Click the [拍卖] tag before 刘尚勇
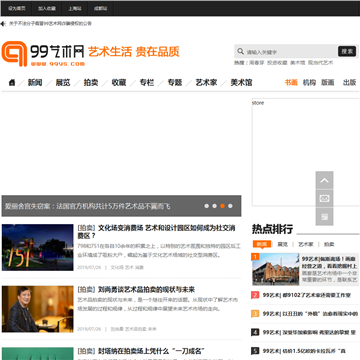 (86, 289)
